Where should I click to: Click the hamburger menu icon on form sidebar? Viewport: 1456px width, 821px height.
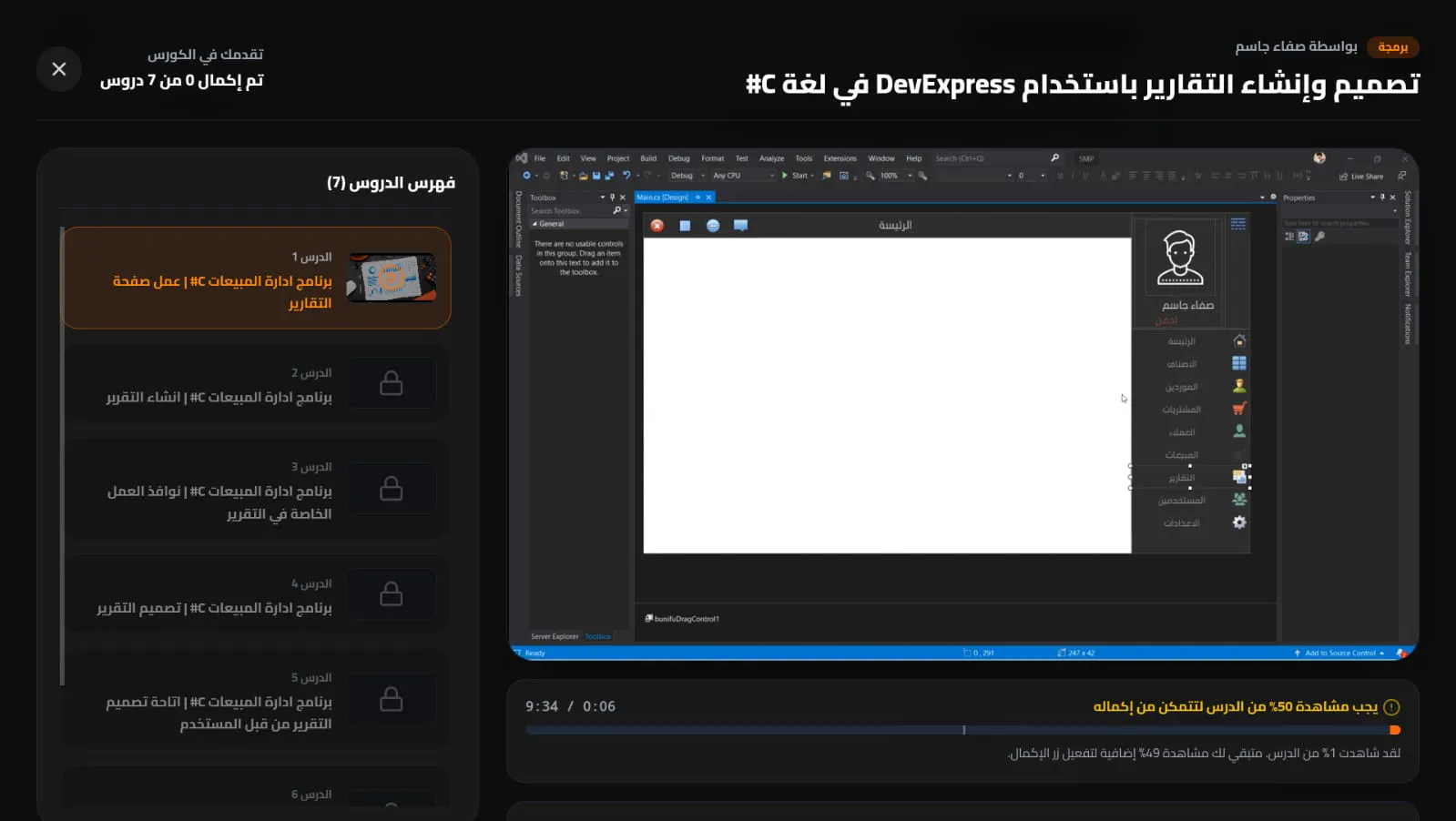[x=1238, y=224]
